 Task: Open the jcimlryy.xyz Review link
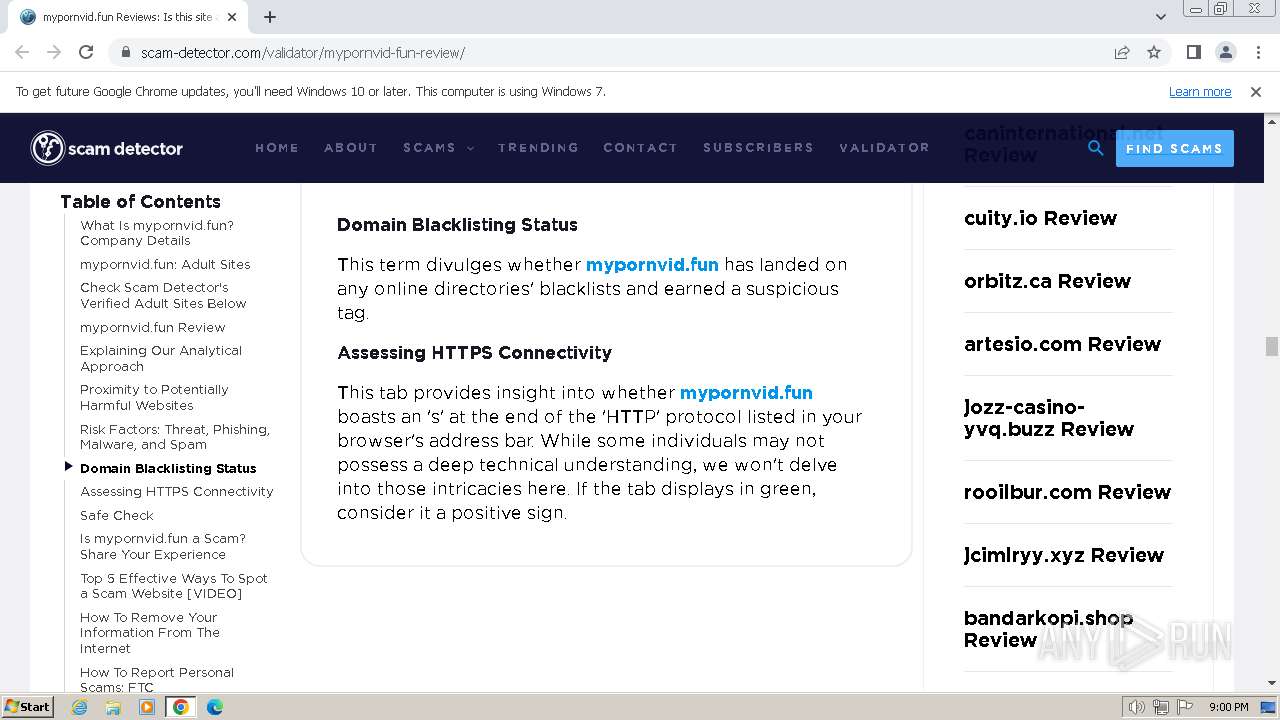1064,555
